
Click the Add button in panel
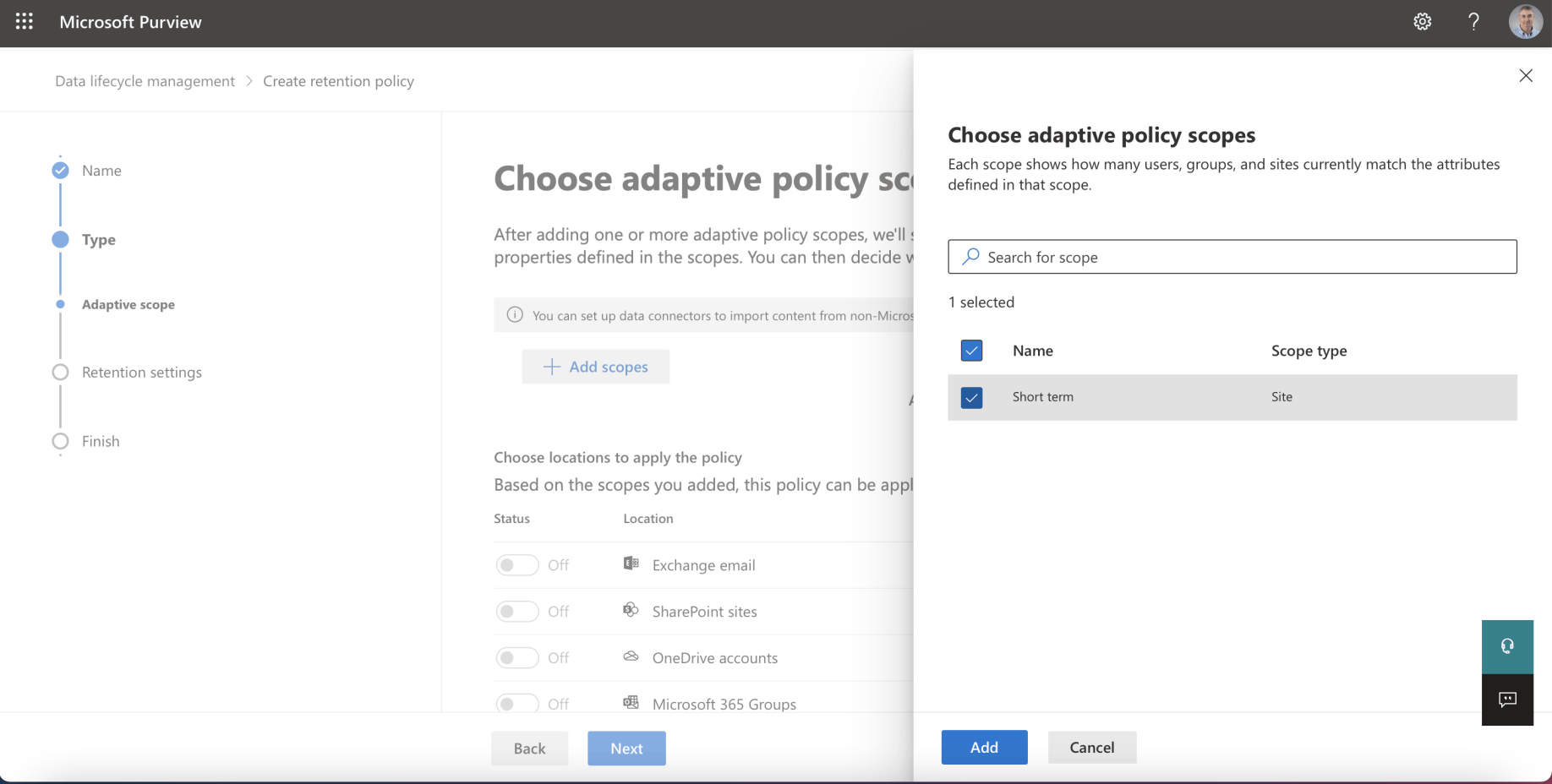984,748
